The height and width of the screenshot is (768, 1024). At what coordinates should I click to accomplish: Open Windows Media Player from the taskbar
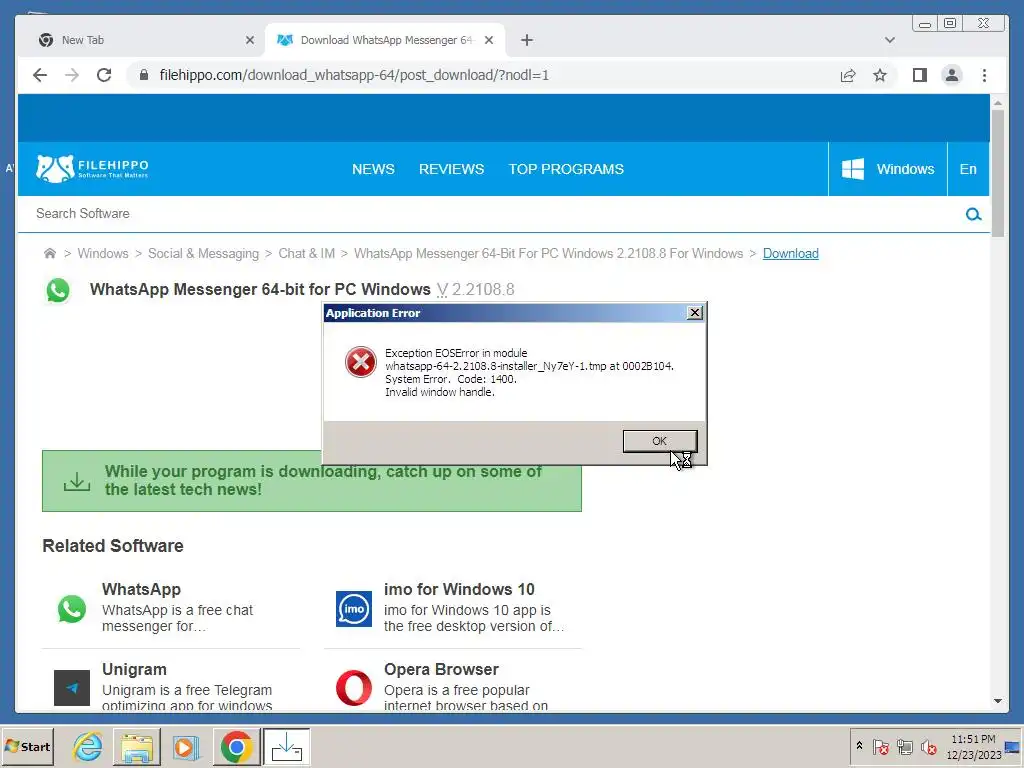pyautogui.click(x=185, y=746)
